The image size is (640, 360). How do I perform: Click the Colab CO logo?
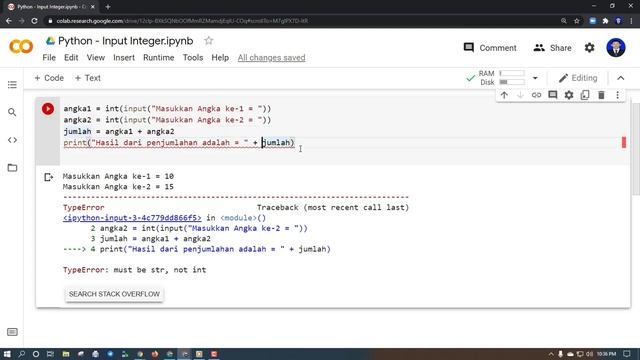pyautogui.click(x=21, y=47)
